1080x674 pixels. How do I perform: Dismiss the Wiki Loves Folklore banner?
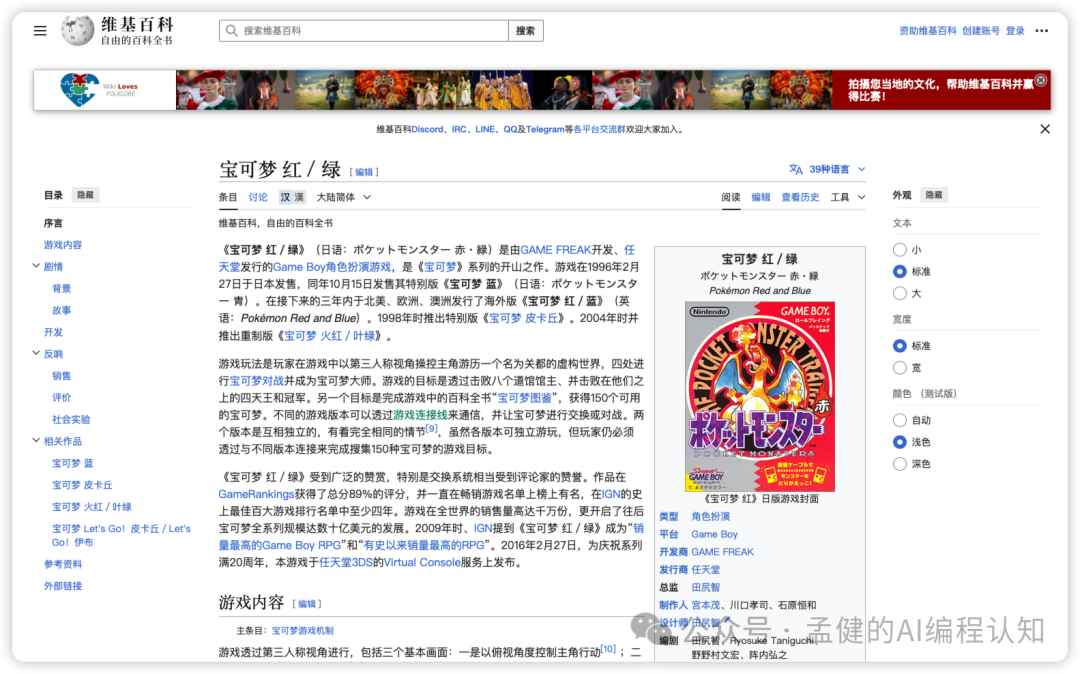tap(1040, 80)
